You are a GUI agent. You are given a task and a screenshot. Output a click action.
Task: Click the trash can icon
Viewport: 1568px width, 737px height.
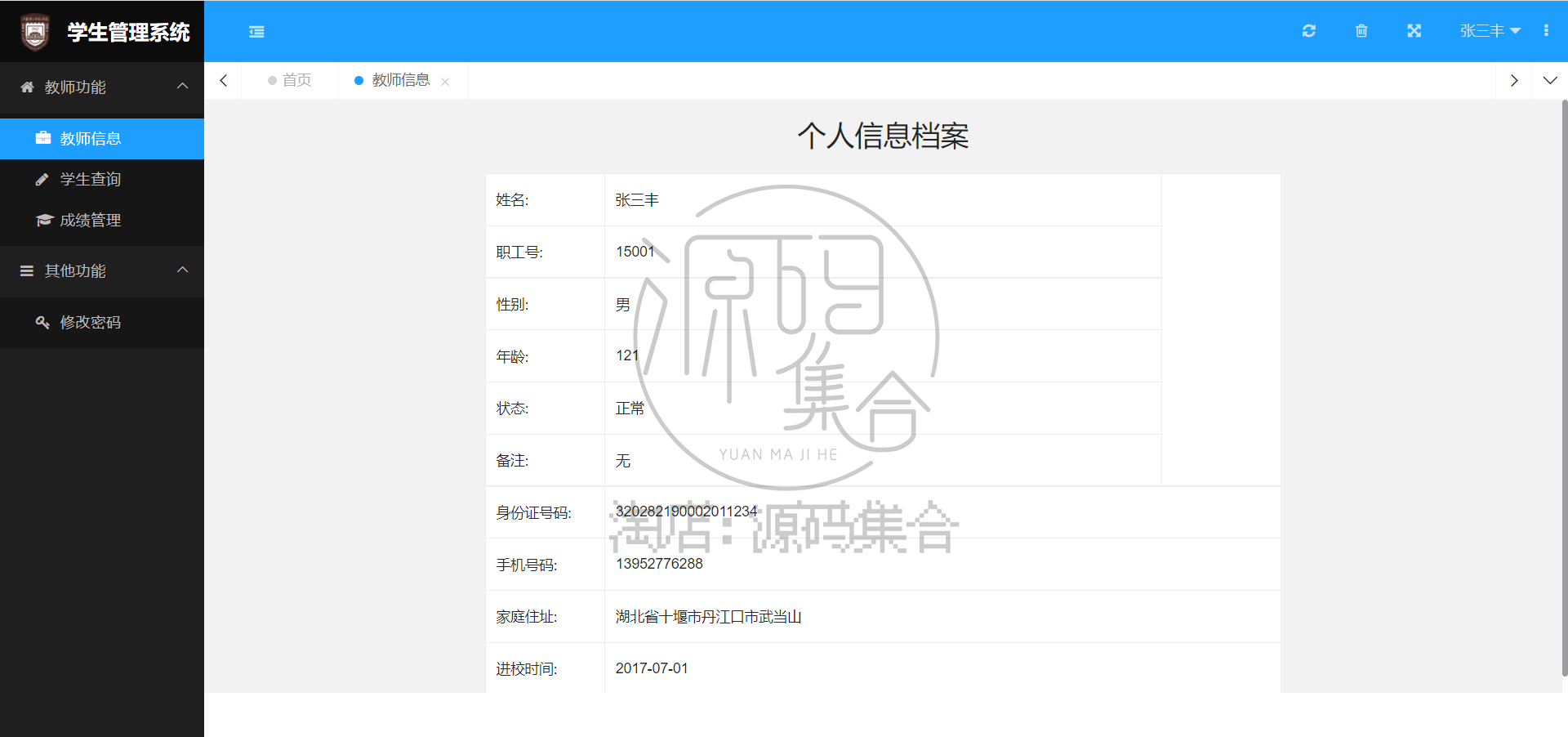click(1361, 31)
